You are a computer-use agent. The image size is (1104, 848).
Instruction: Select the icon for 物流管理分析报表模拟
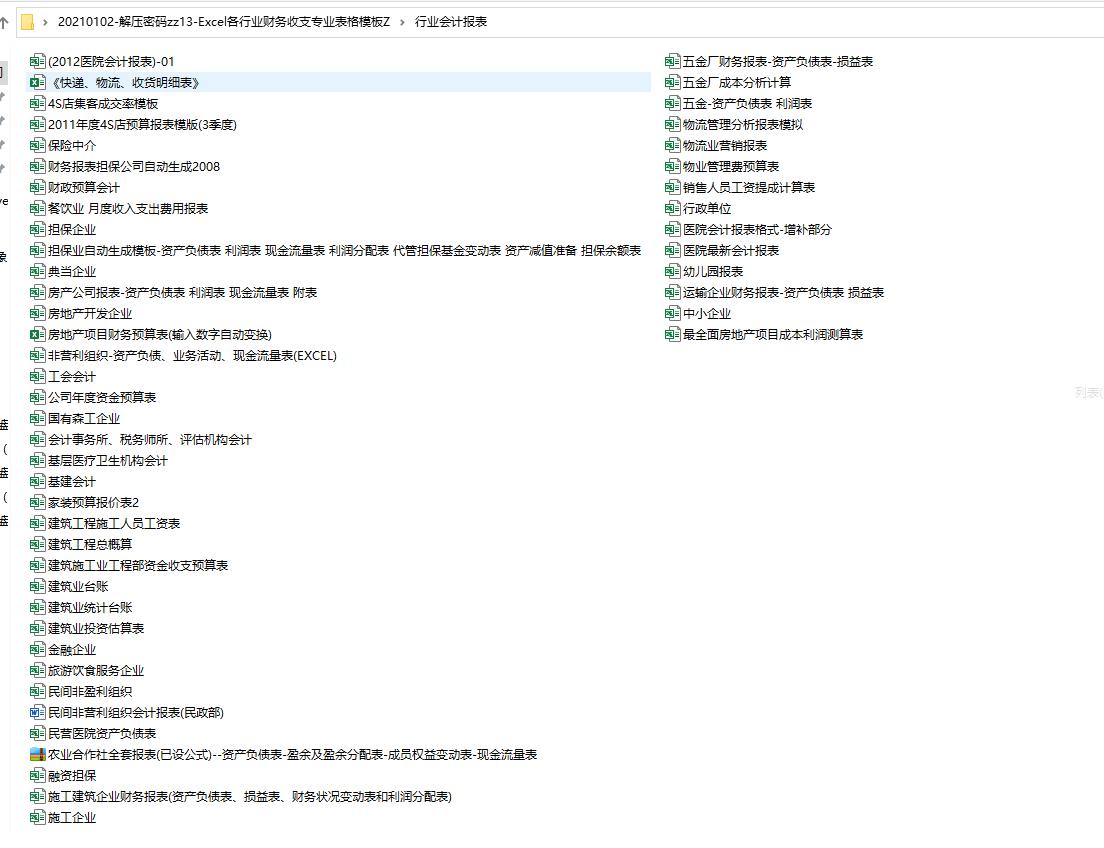click(x=672, y=124)
